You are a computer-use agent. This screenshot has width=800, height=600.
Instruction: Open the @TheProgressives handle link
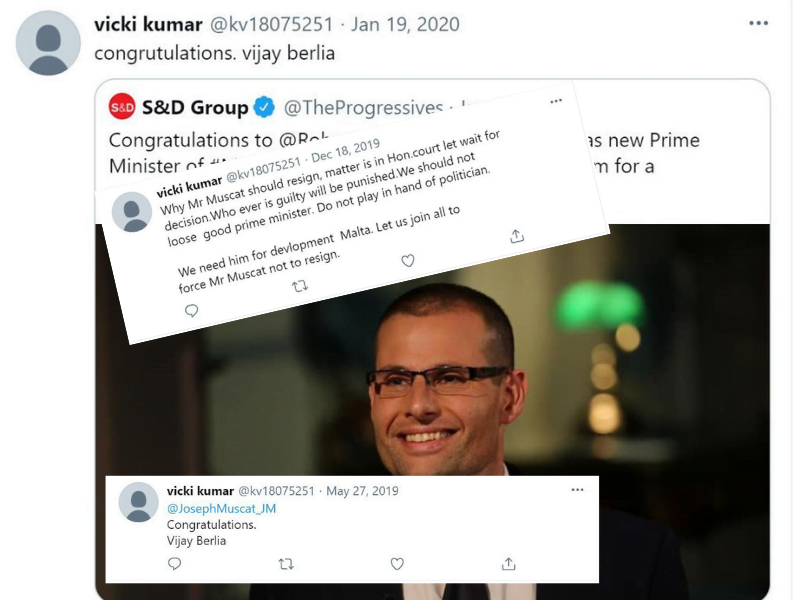coord(363,108)
